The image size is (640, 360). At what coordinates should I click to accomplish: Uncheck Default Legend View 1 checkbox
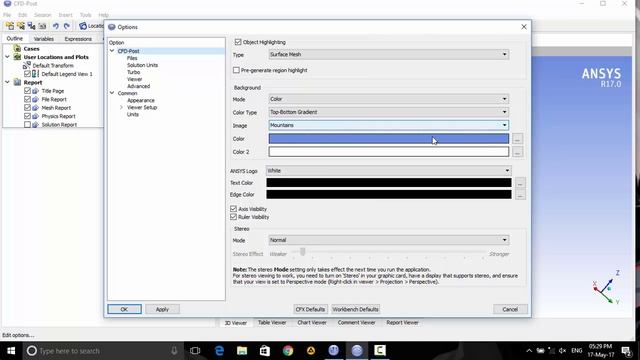click(x=27, y=74)
